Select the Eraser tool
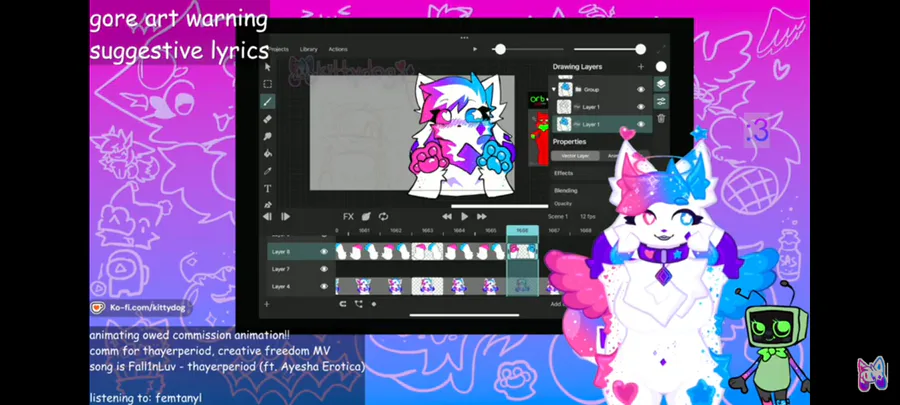This screenshot has width=900, height=405. click(x=267, y=119)
